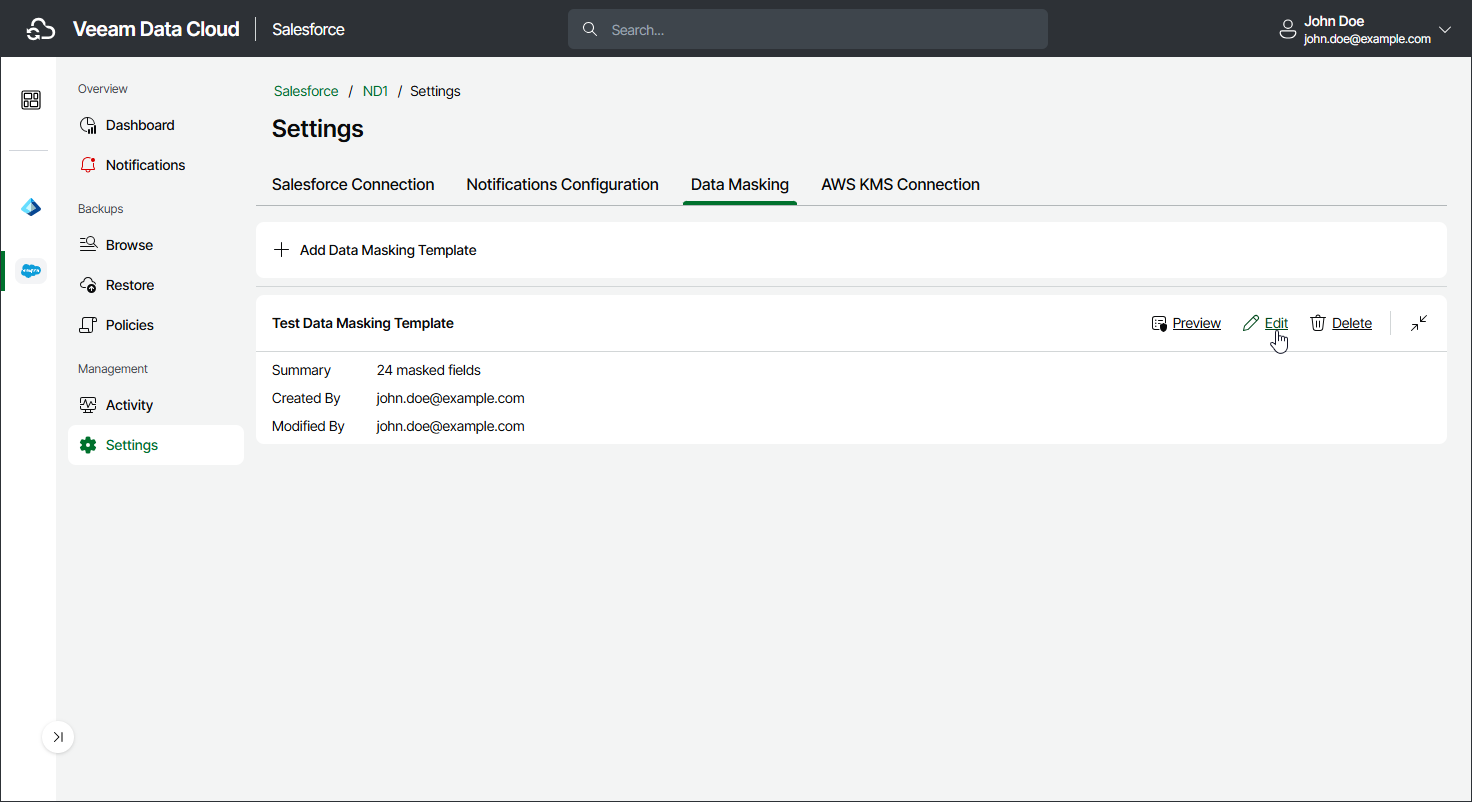Open the grid dashboard icon in left rail
The width and height of the screenshot is (1472, 802).
[31, 100]
